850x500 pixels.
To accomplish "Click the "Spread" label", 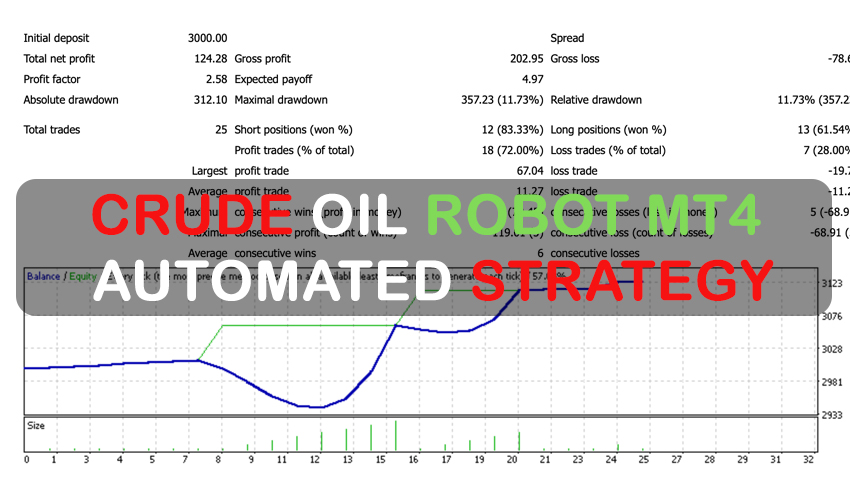I will pos(567,38).
